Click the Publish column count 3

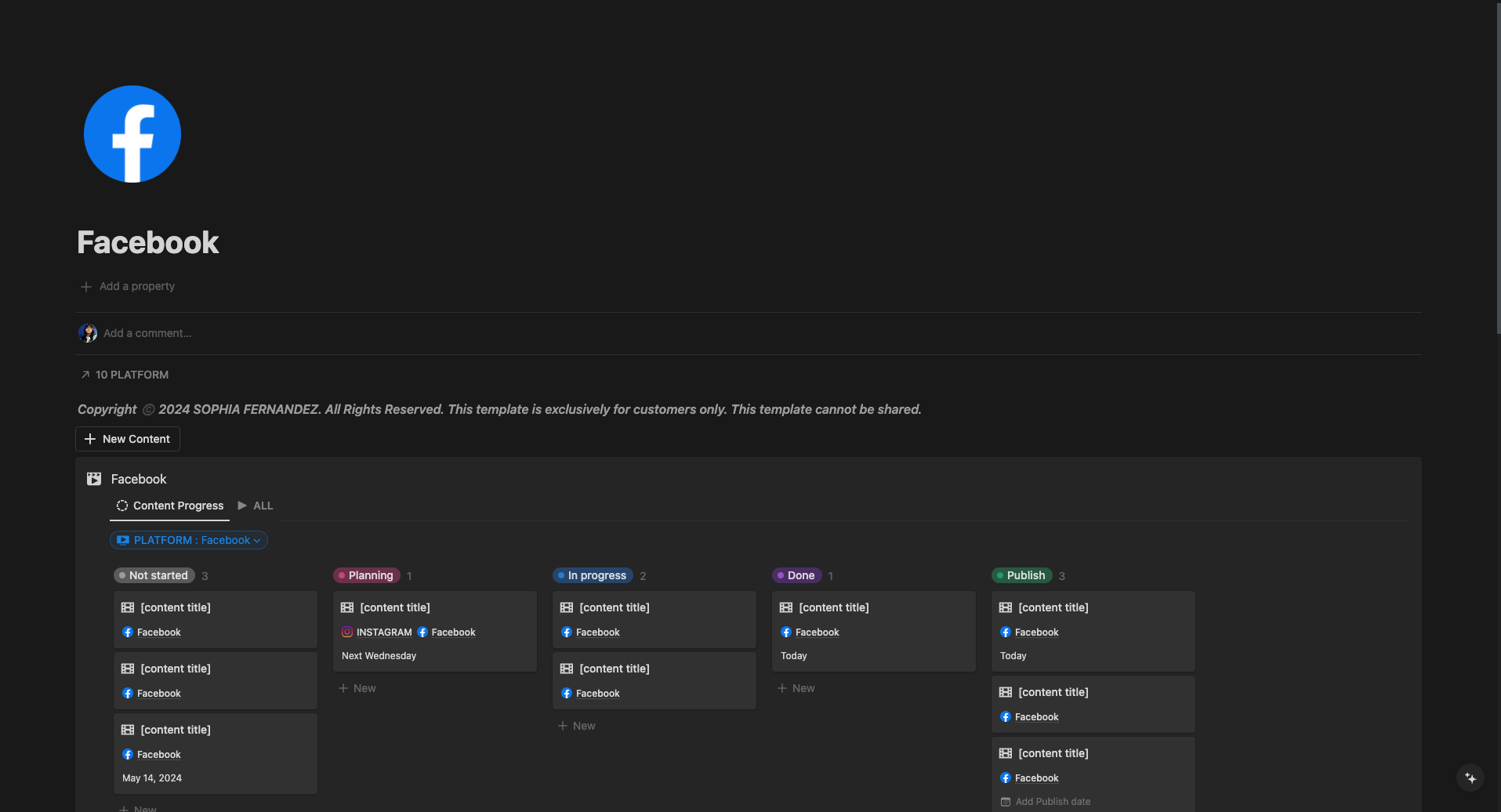click(1062, 576)
